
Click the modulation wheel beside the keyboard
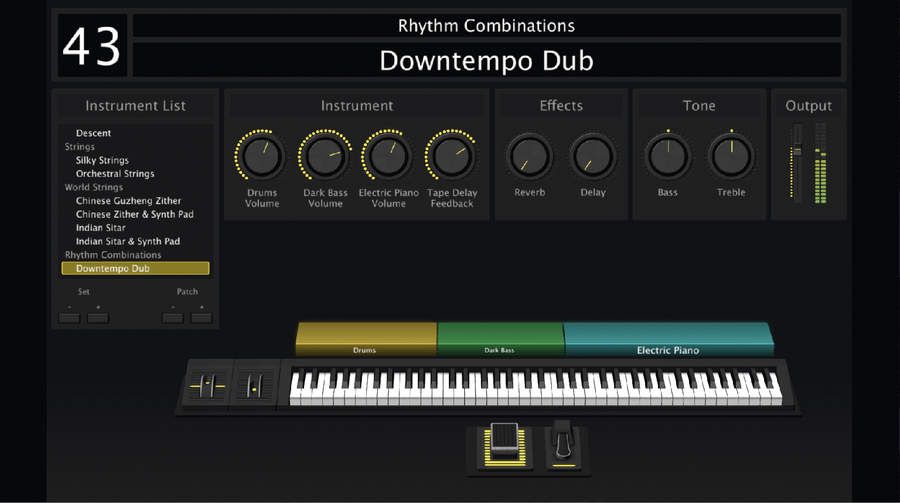(254, 386)
